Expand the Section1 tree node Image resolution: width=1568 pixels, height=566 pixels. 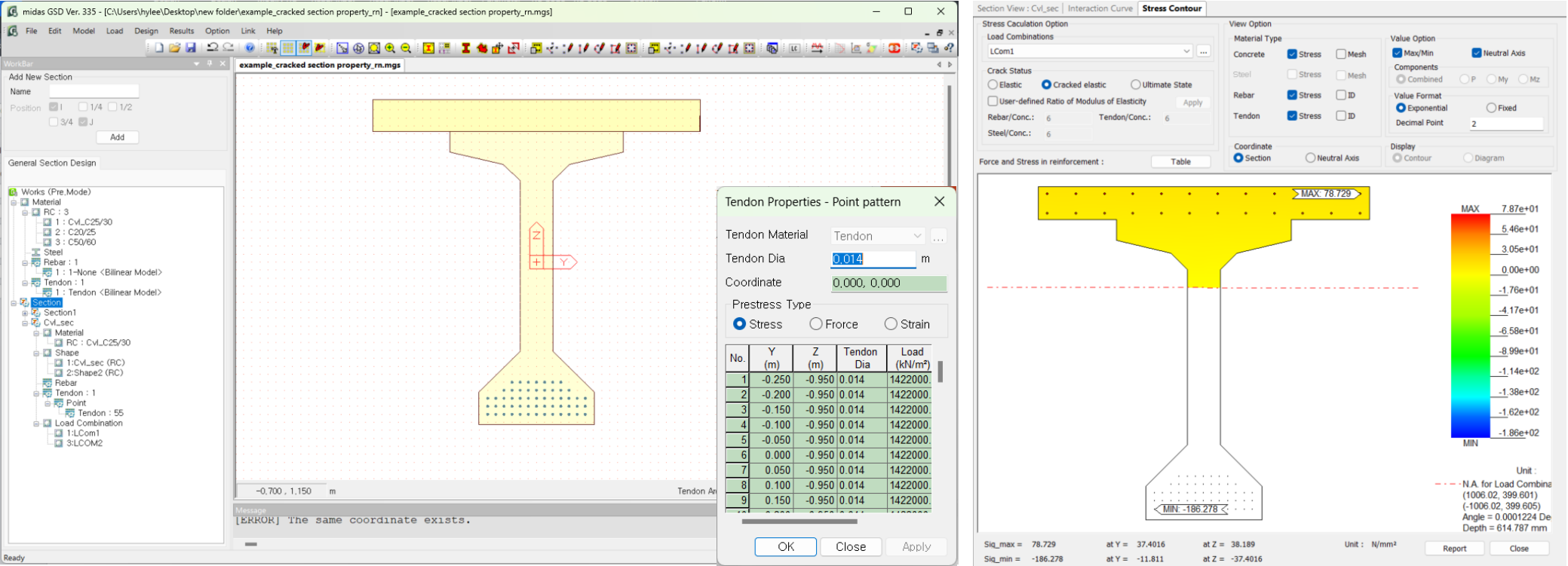click(25, 313)
